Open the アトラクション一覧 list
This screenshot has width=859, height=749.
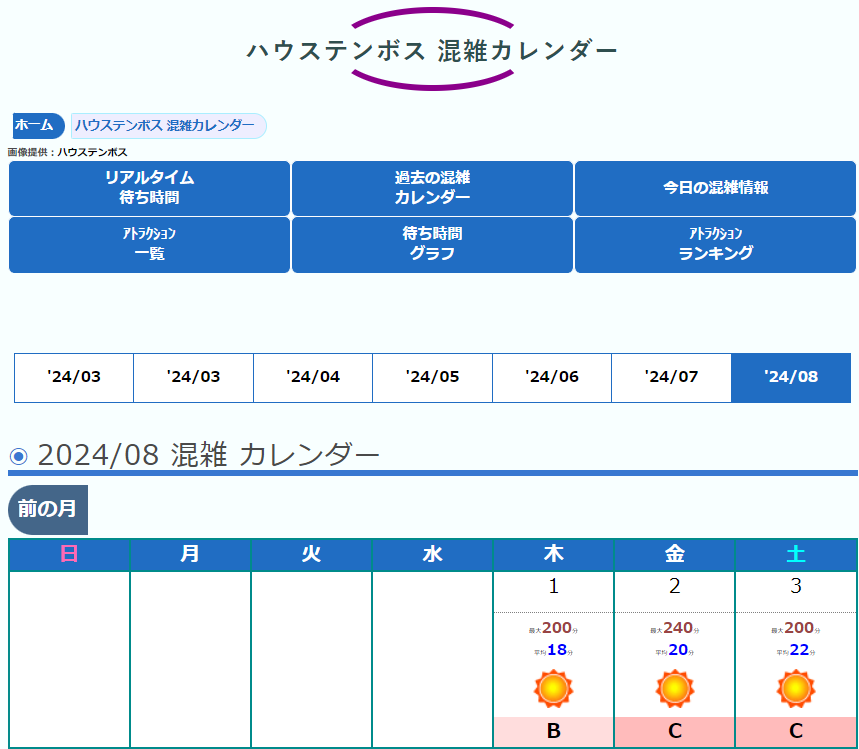[x=149, y=245]
